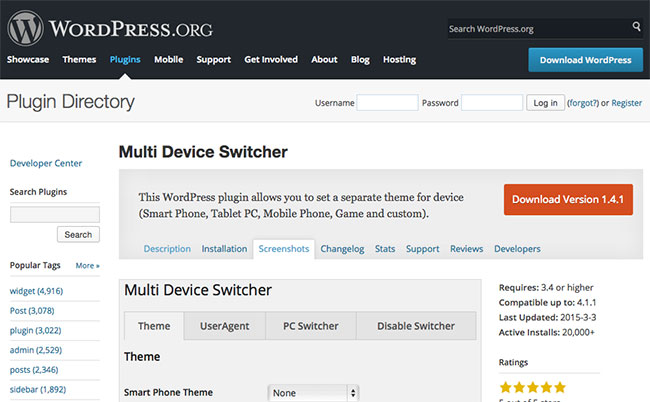Switch to the Description tab
This screenshot has height=402, width=650.
(x=167, y=249)
